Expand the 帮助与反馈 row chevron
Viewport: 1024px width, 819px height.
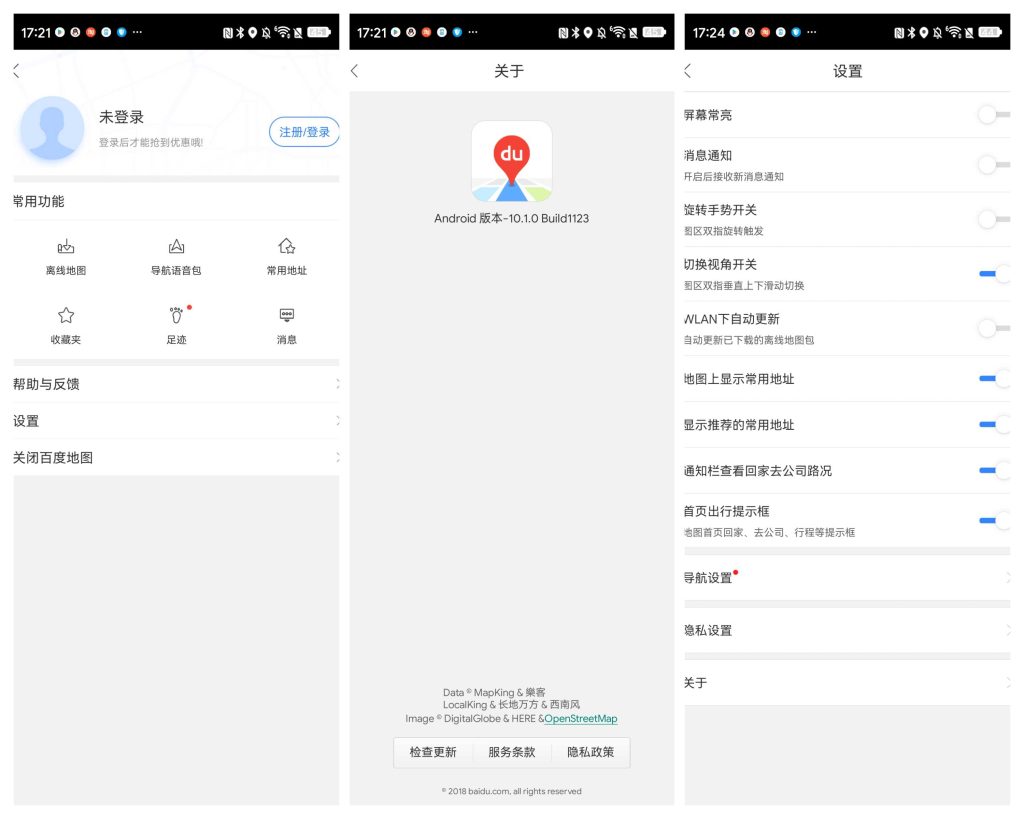click(x=336, y=384)
